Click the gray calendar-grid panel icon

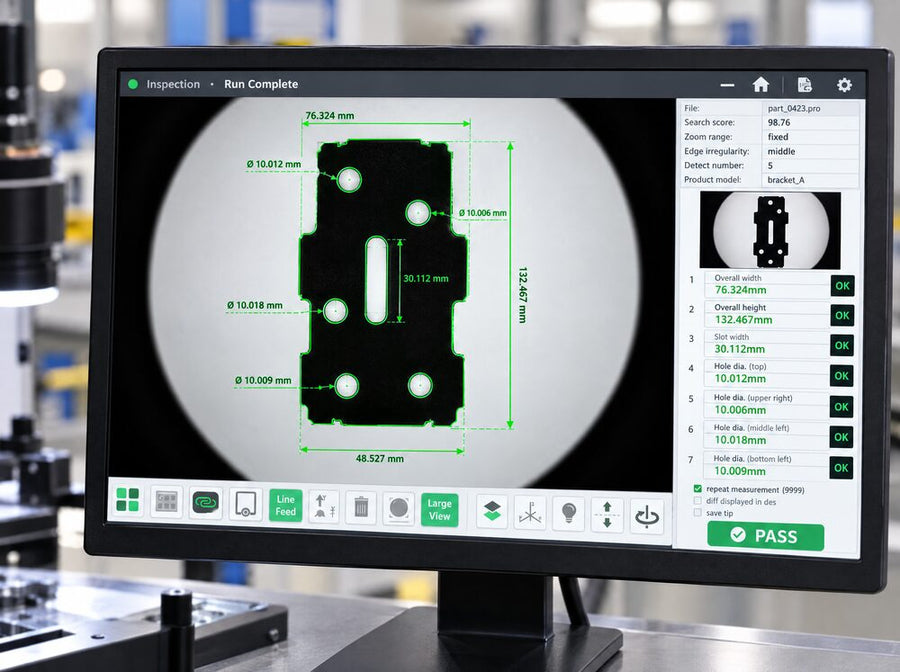(x=166, y=502)
